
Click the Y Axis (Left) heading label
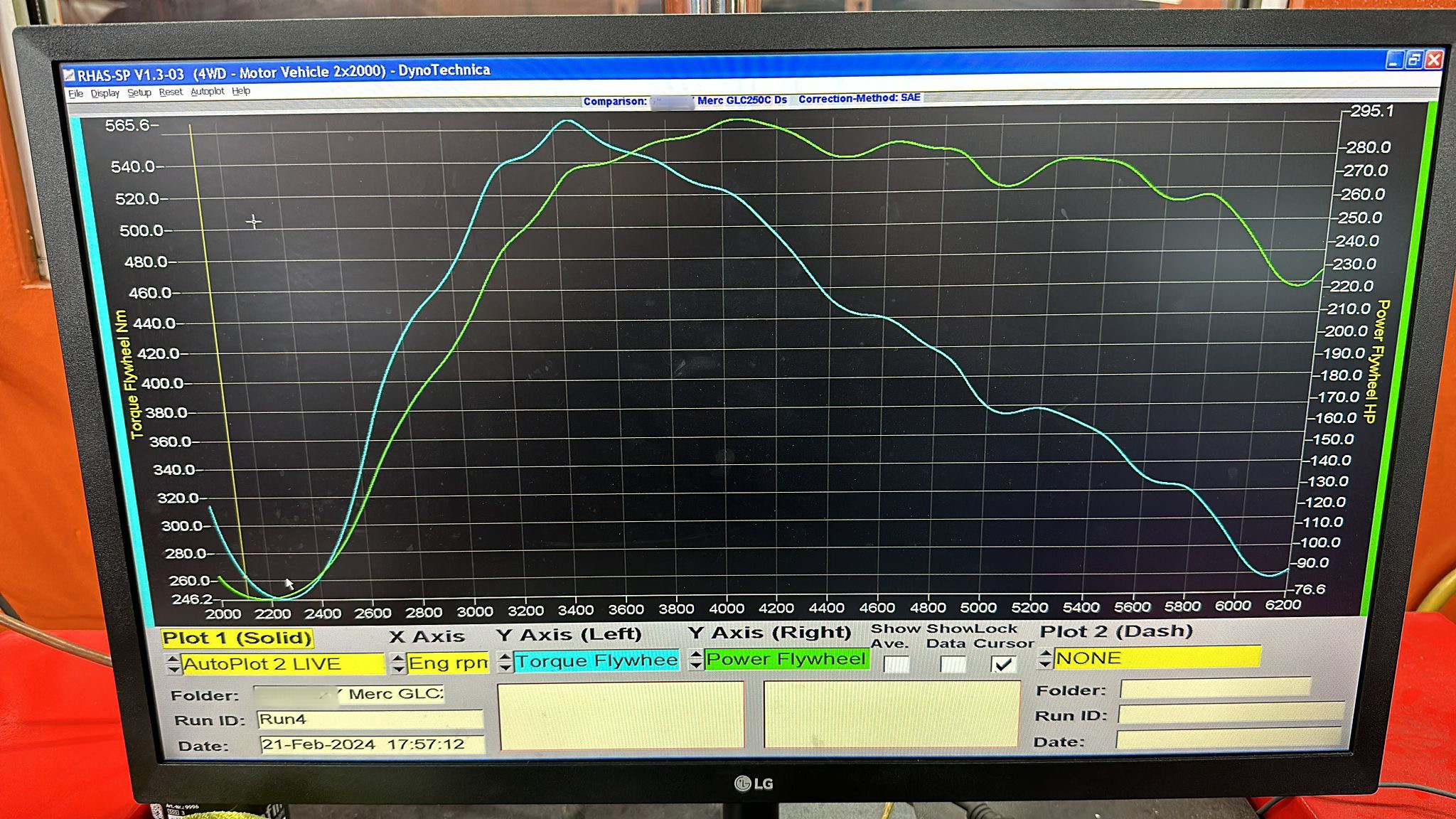point(569,634)
